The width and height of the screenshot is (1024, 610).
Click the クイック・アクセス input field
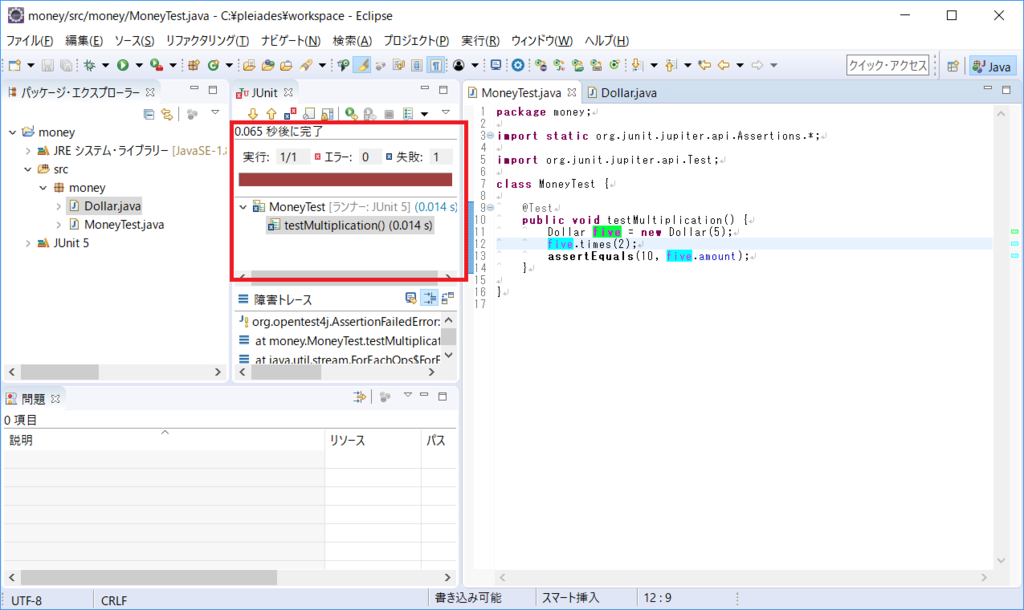[888, 65]
